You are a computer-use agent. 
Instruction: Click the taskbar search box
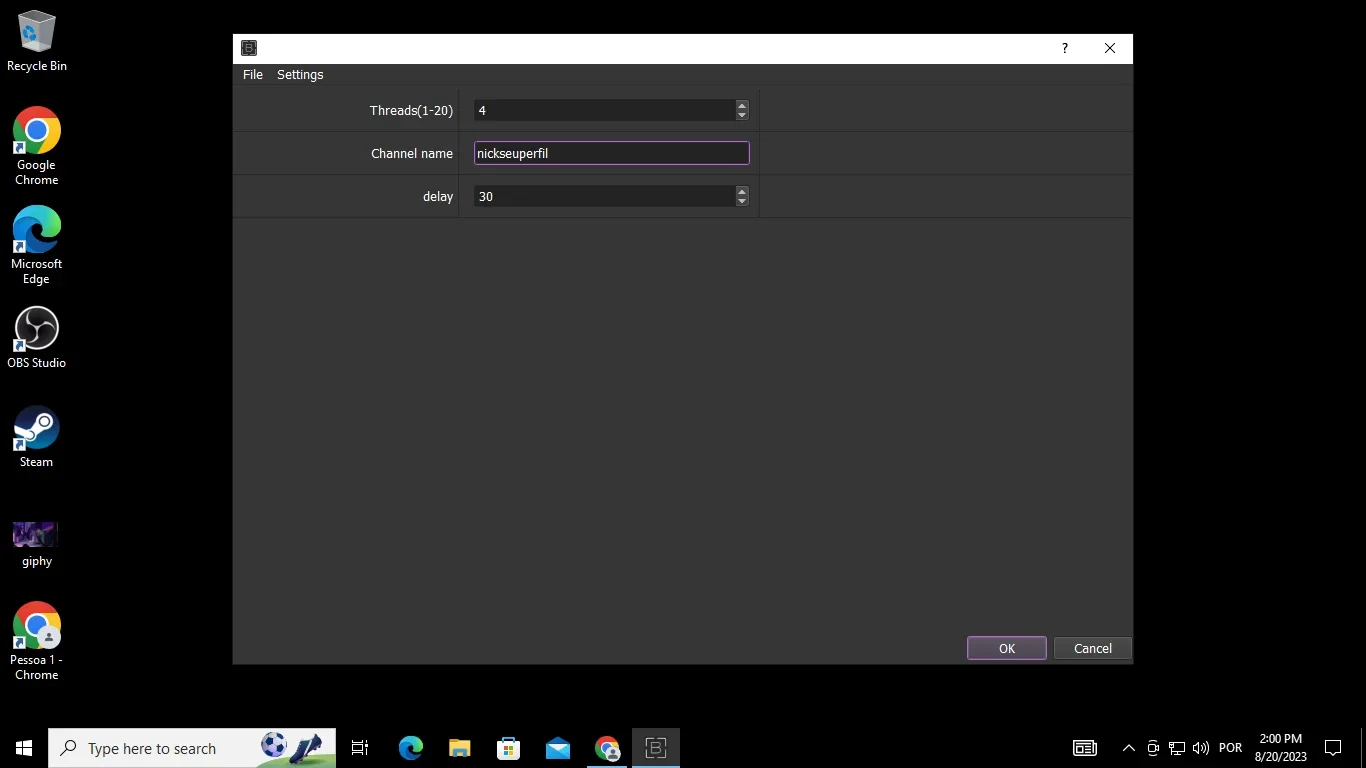(x=192, y=748)
